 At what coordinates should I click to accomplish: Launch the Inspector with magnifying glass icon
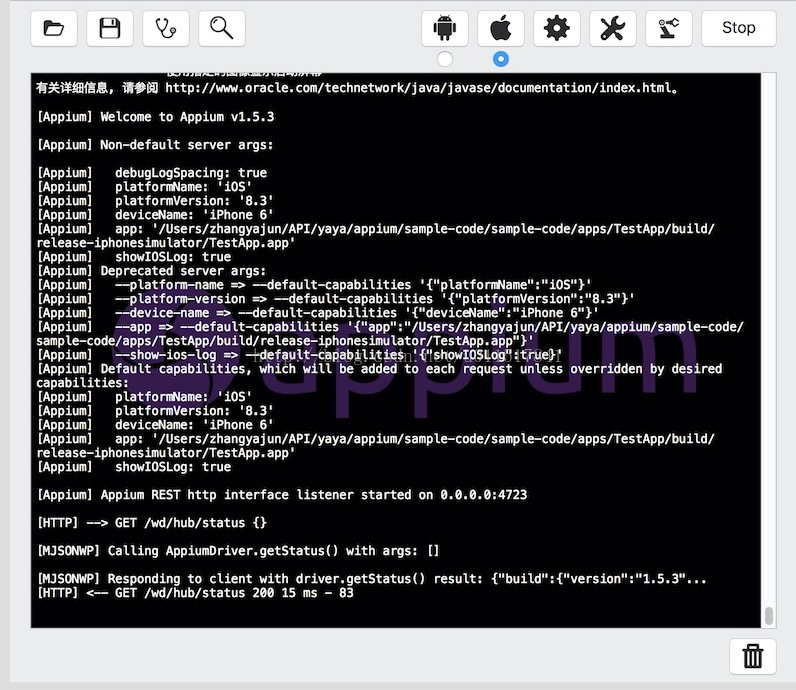tap(222, 28)
